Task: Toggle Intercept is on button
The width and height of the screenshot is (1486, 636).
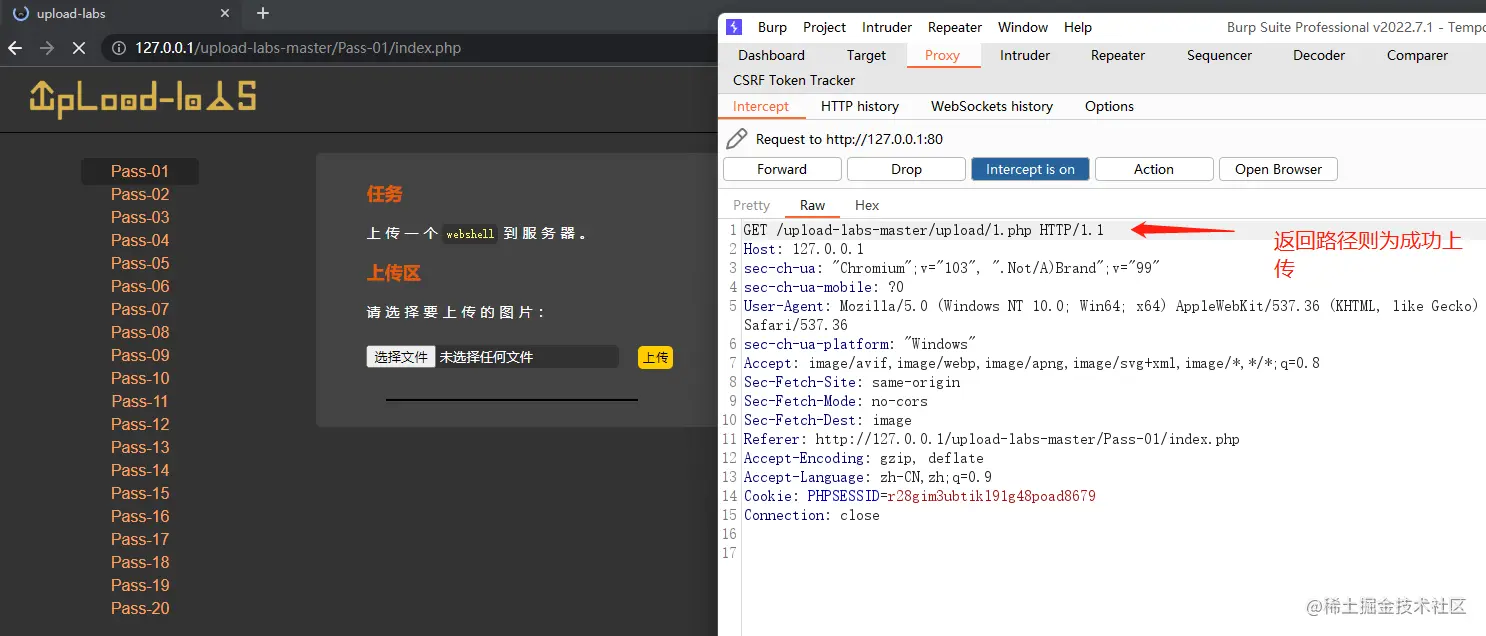Action: coord(1030,169)
